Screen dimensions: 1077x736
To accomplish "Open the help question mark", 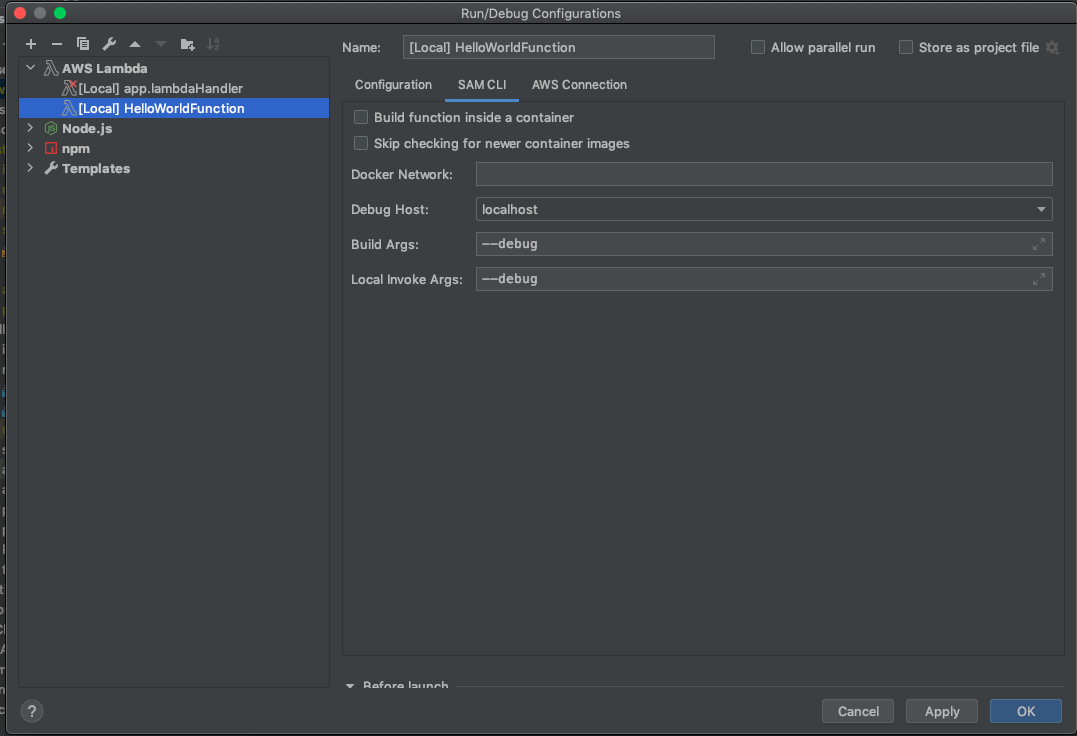I will 32,711.
